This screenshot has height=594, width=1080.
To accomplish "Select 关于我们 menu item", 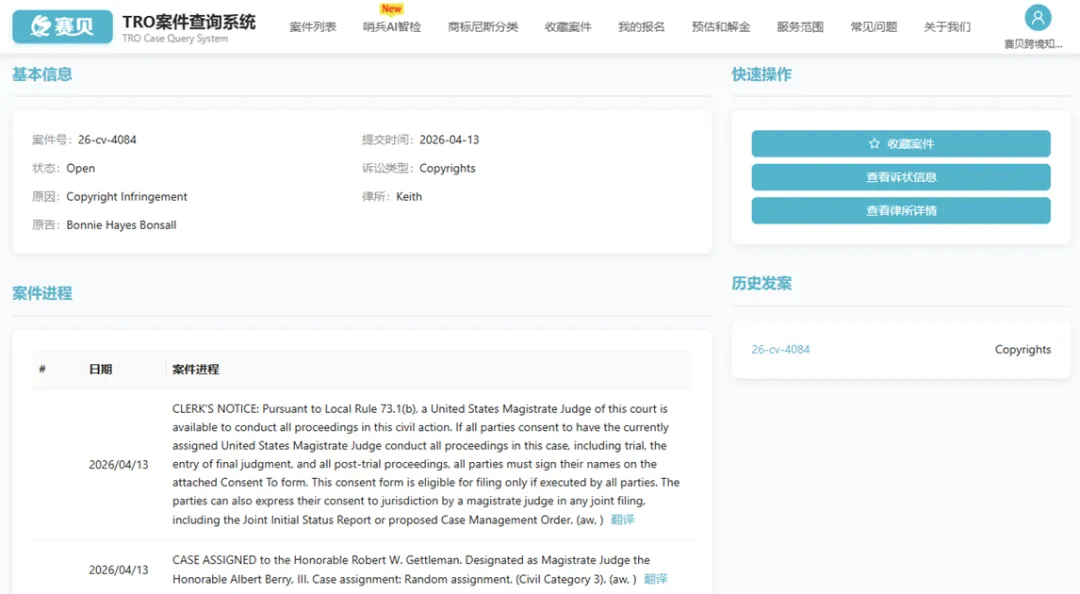I will click(947, 27).
